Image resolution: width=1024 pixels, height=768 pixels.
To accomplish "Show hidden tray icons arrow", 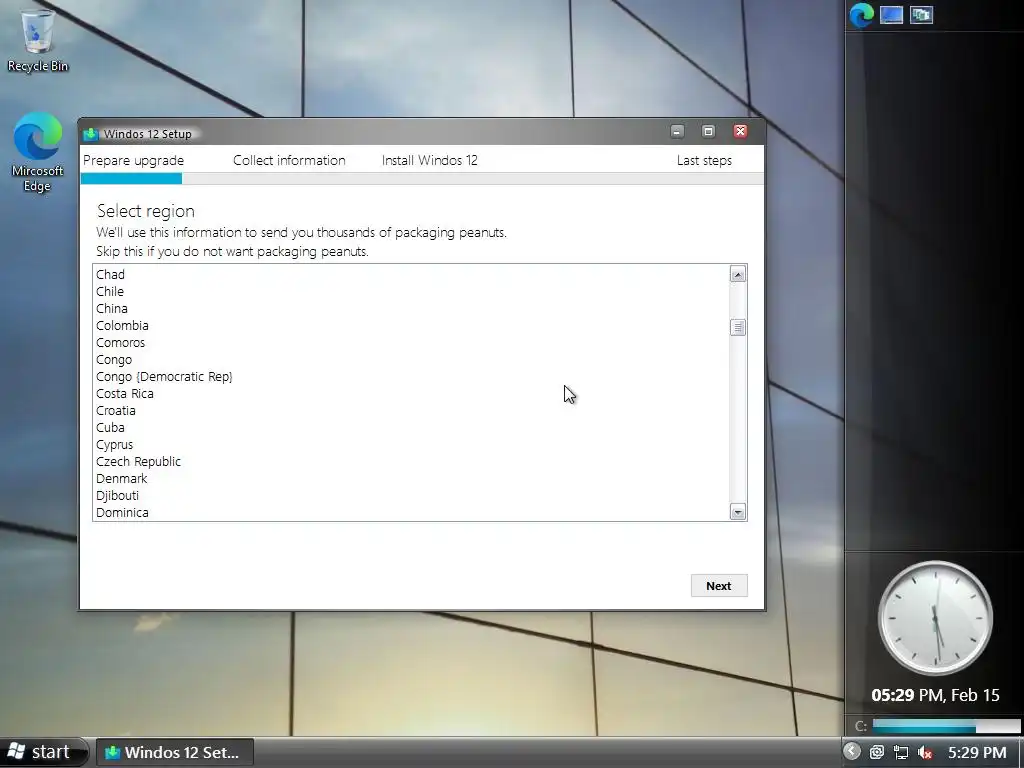I will pos(852,752).
